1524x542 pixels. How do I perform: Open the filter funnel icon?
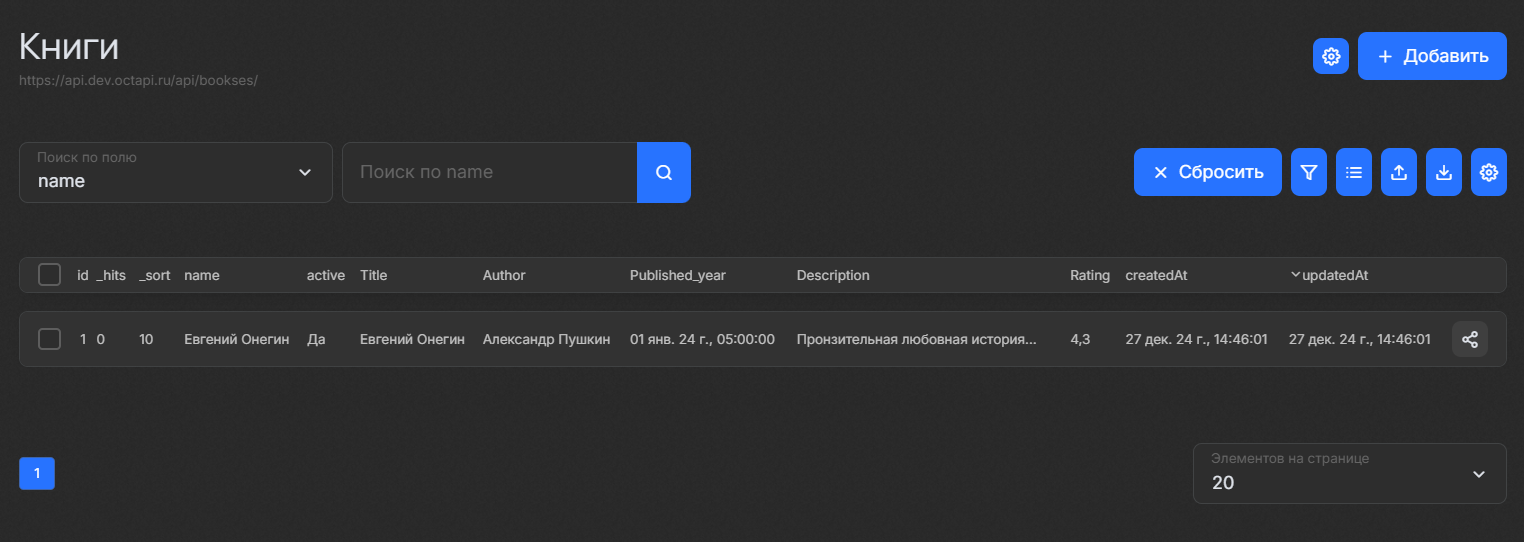(1308, 172)
